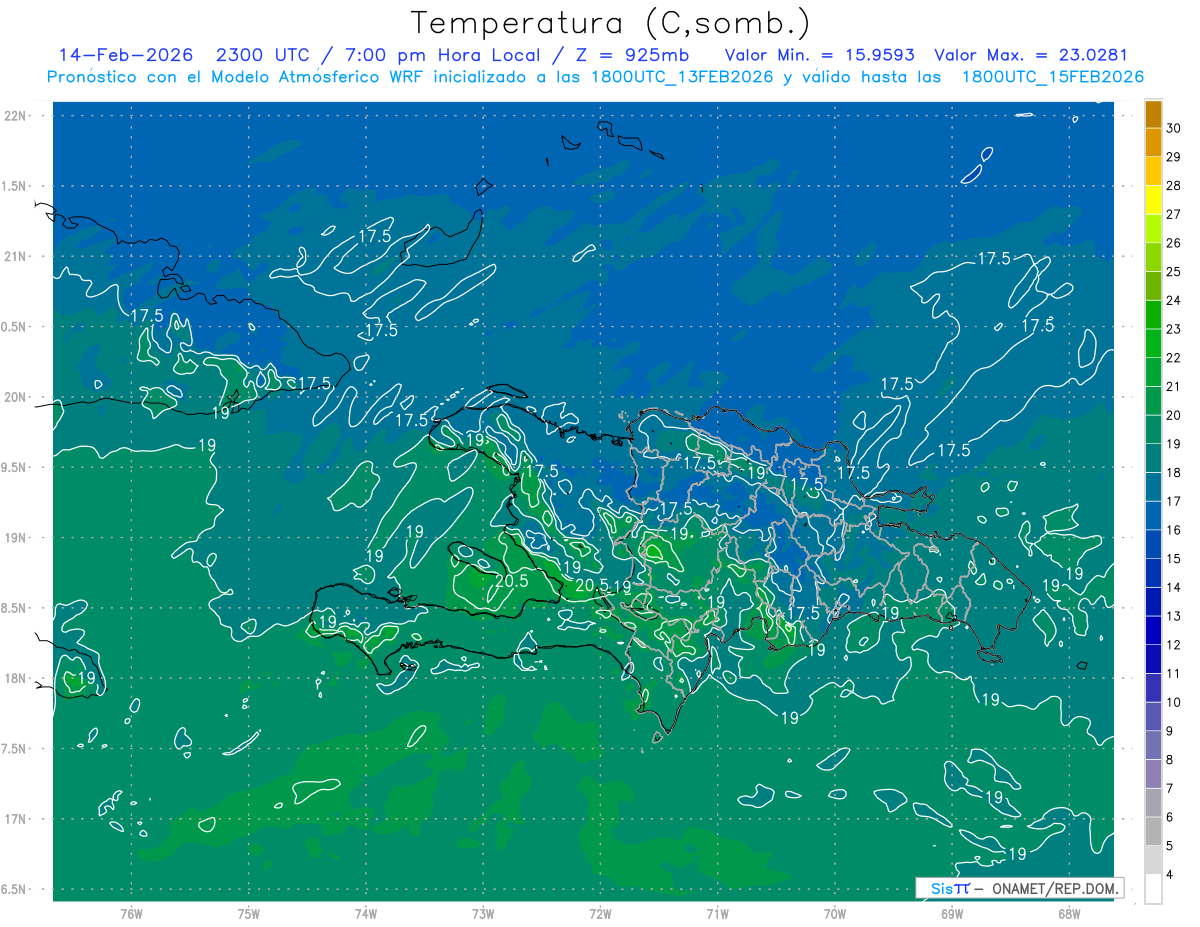This screenshot has width=1200, height=927.
Task: Click the '74W' longitude axis label
Action: point(365,914)
